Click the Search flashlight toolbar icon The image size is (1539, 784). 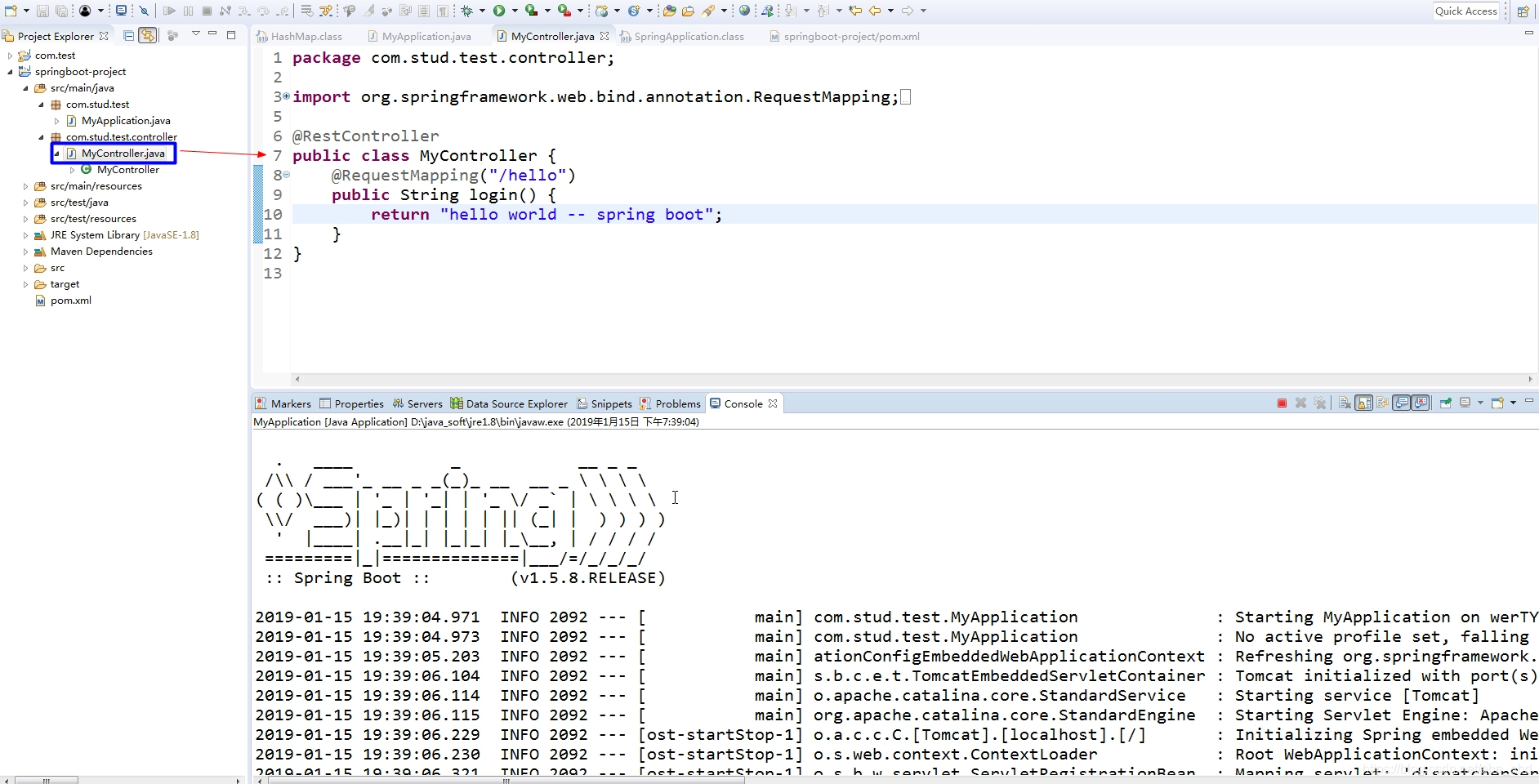(x=708, y=11)
